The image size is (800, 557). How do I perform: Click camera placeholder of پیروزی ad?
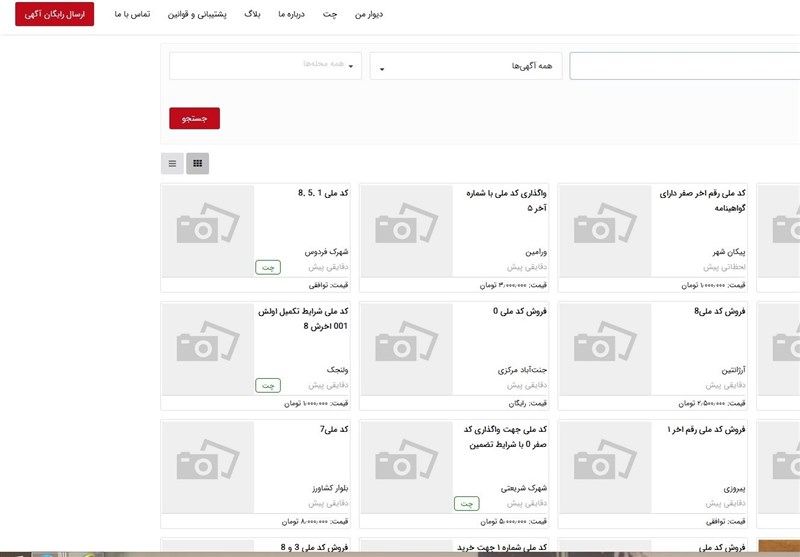(604, 467)
